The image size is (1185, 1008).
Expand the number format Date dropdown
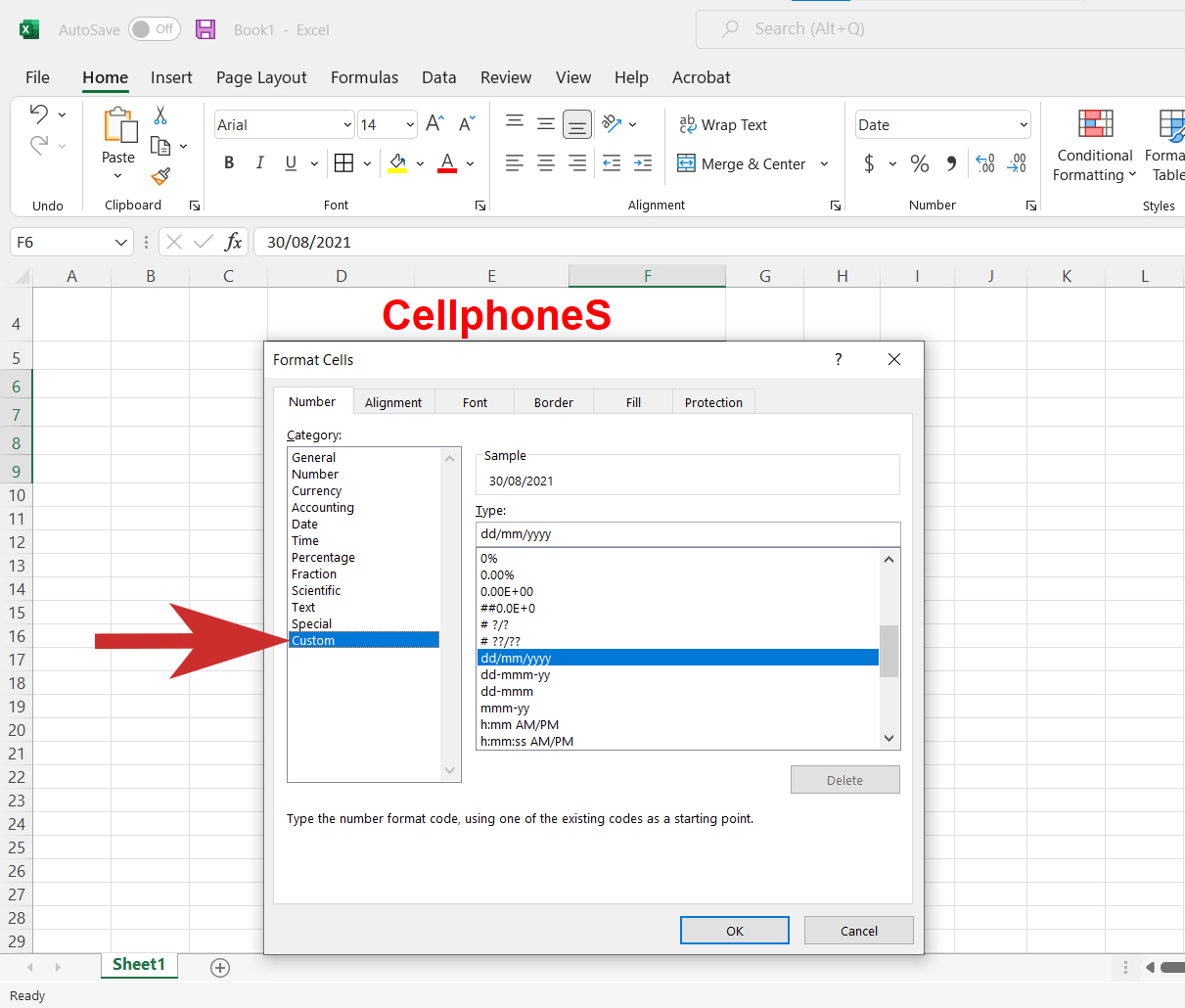click(x=1024, y=124)
